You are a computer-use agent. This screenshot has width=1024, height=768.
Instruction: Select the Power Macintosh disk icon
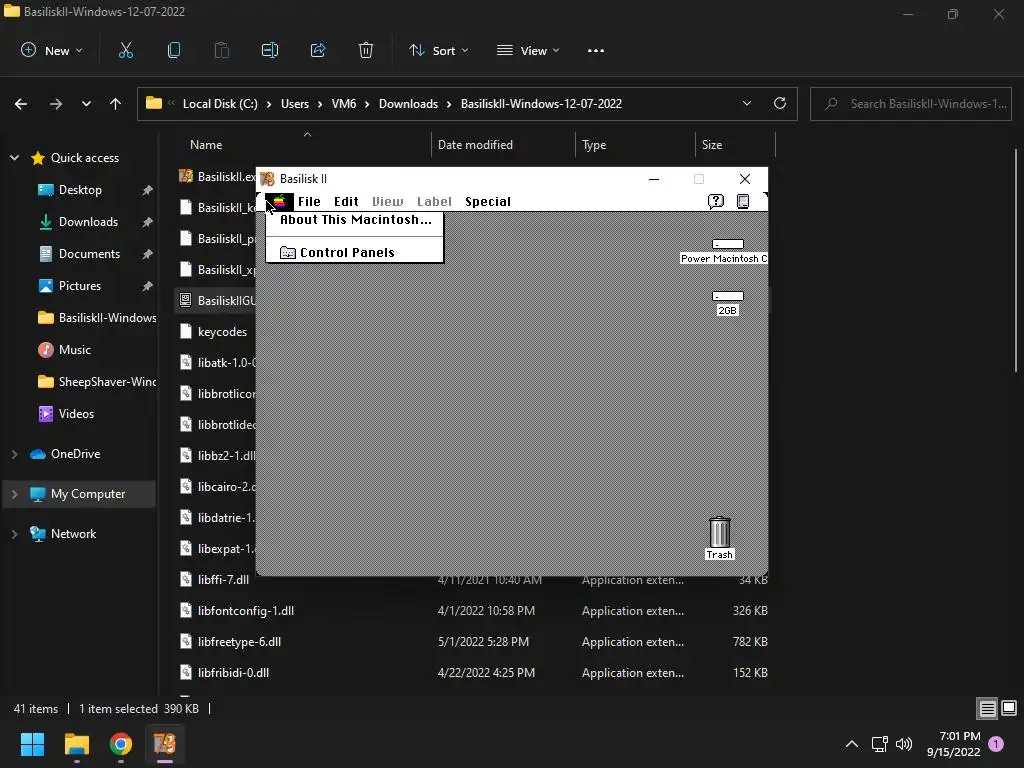click(x=728, y=244)
